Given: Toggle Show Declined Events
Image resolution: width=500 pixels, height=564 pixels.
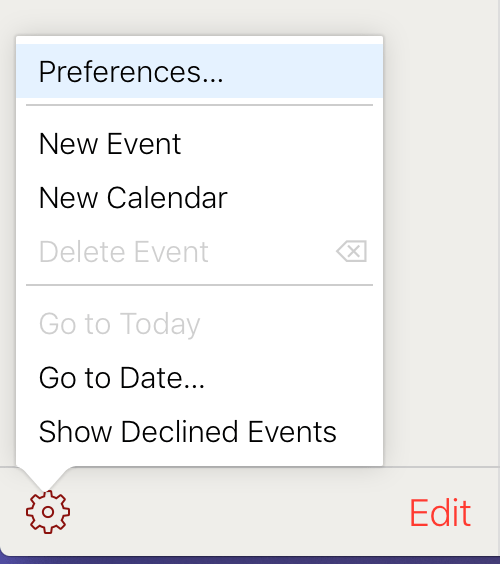Looking at the screenshot, I should click(199, 432).
